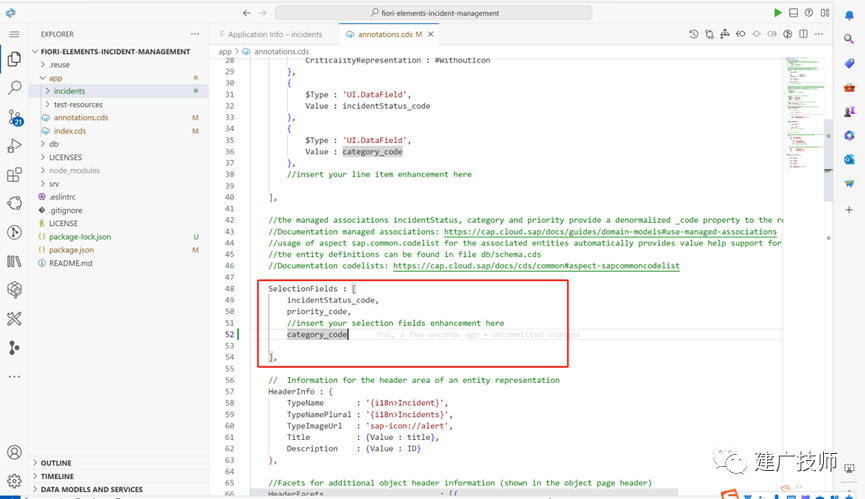Switch to Application Info – incidents tab
Image resolution: width=865 pixels, height=499 pixels.
pos(274,34)
